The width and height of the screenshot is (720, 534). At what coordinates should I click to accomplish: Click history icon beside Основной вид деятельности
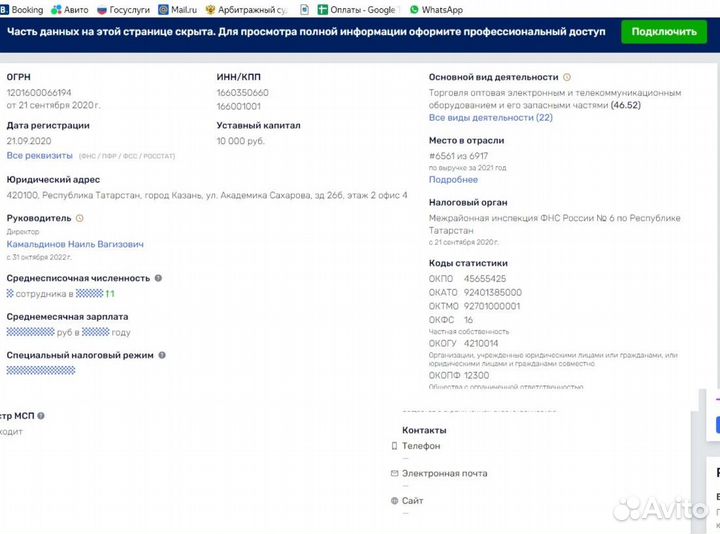(x=567, y=77)
